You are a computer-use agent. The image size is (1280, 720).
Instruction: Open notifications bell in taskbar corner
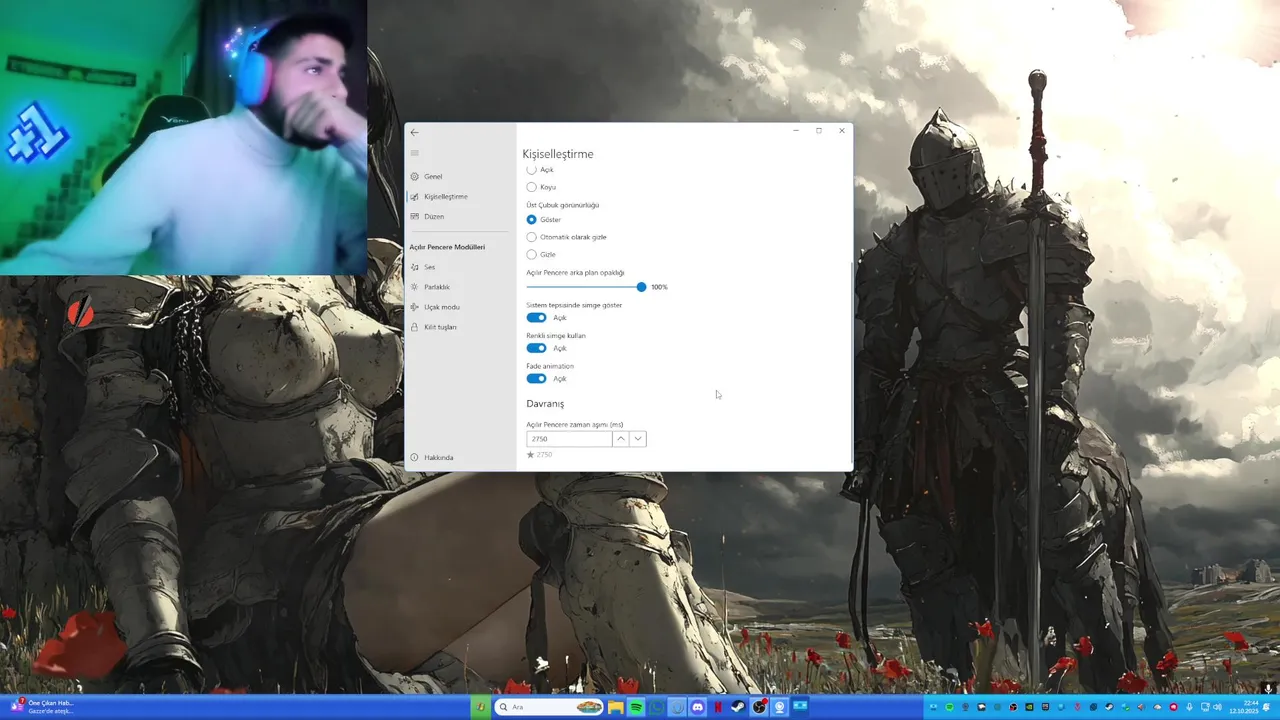[x=1266, y=707]
